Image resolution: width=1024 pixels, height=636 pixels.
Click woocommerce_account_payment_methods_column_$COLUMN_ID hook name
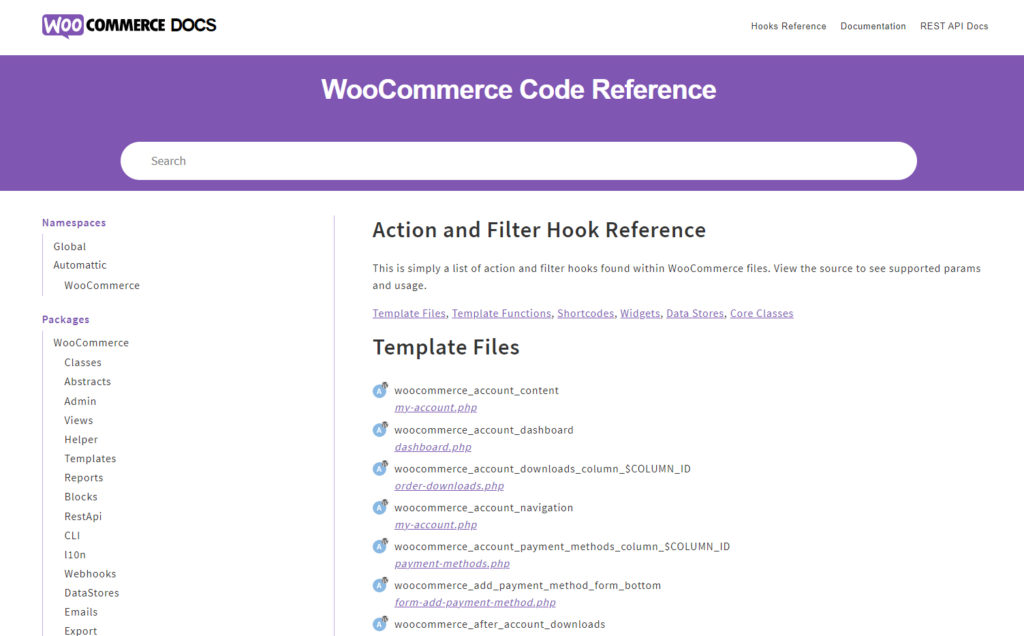(562, 547)
